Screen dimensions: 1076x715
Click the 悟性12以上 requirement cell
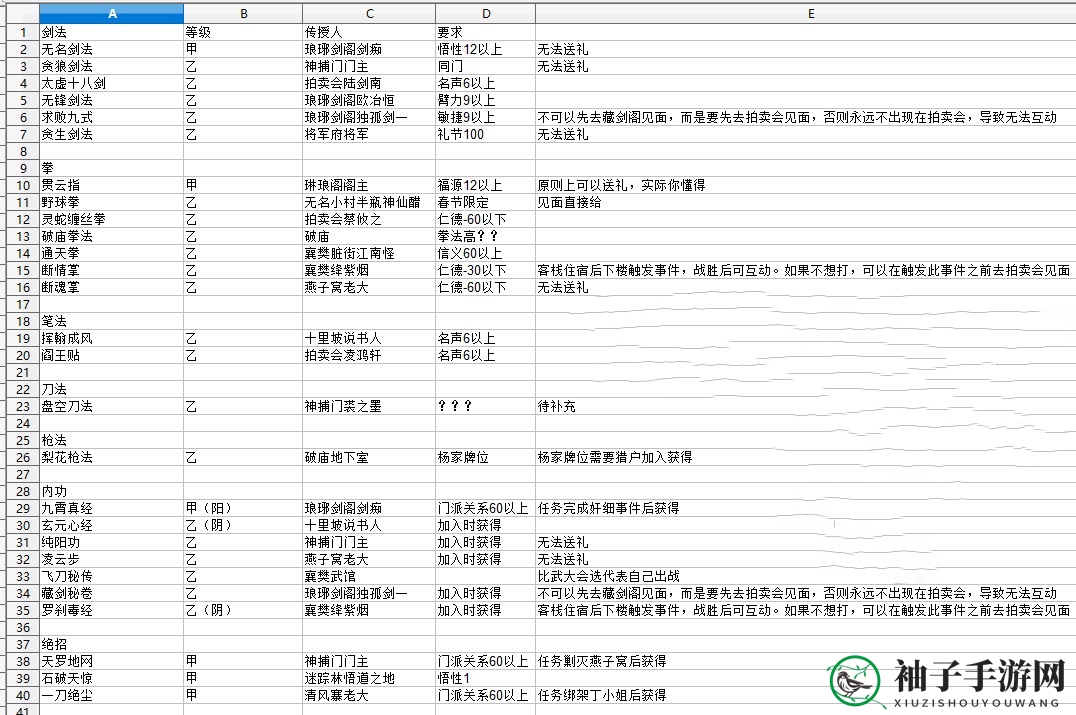[x=486, y=49]
